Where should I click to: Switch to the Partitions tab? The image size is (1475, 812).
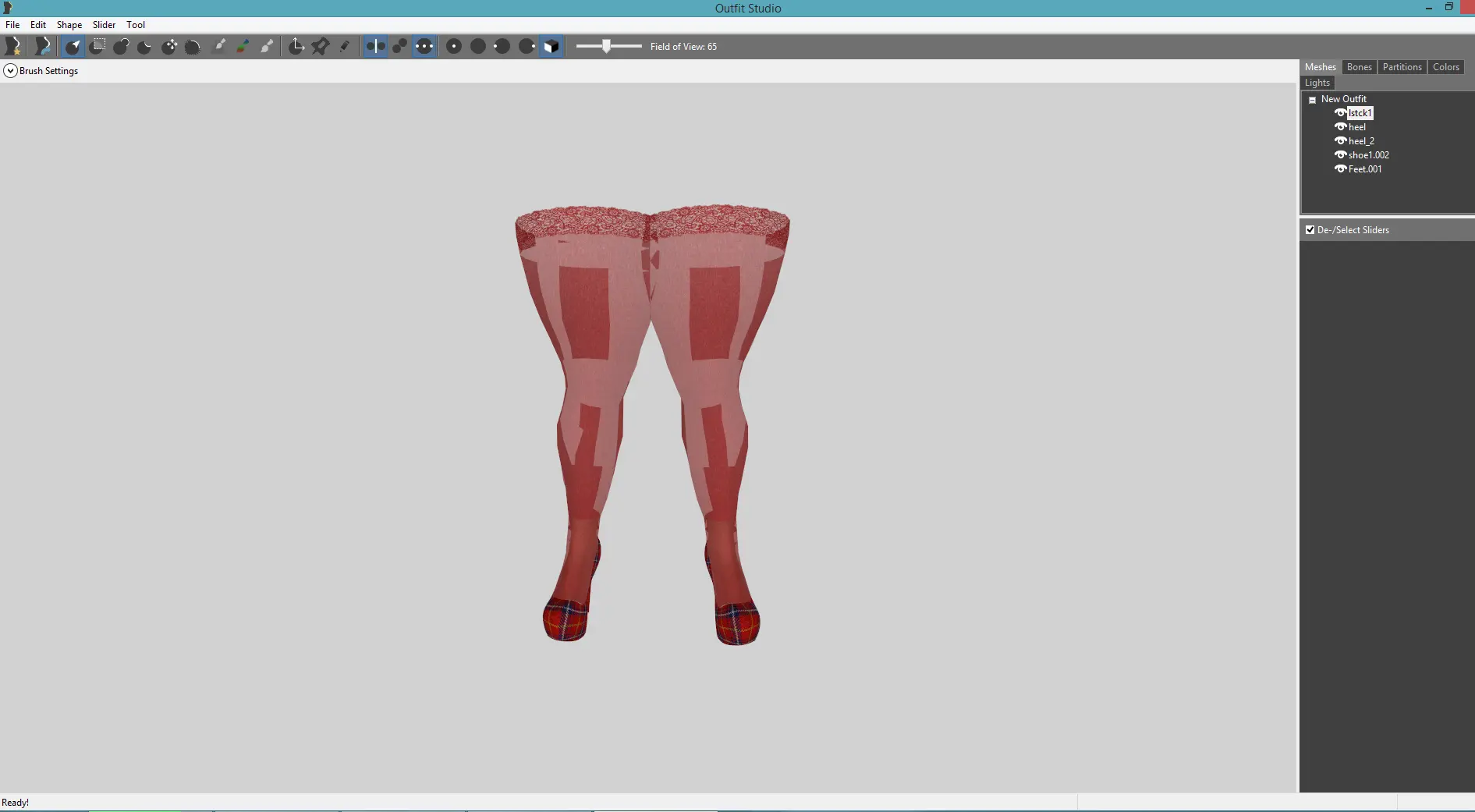(x=1402, y=67)
